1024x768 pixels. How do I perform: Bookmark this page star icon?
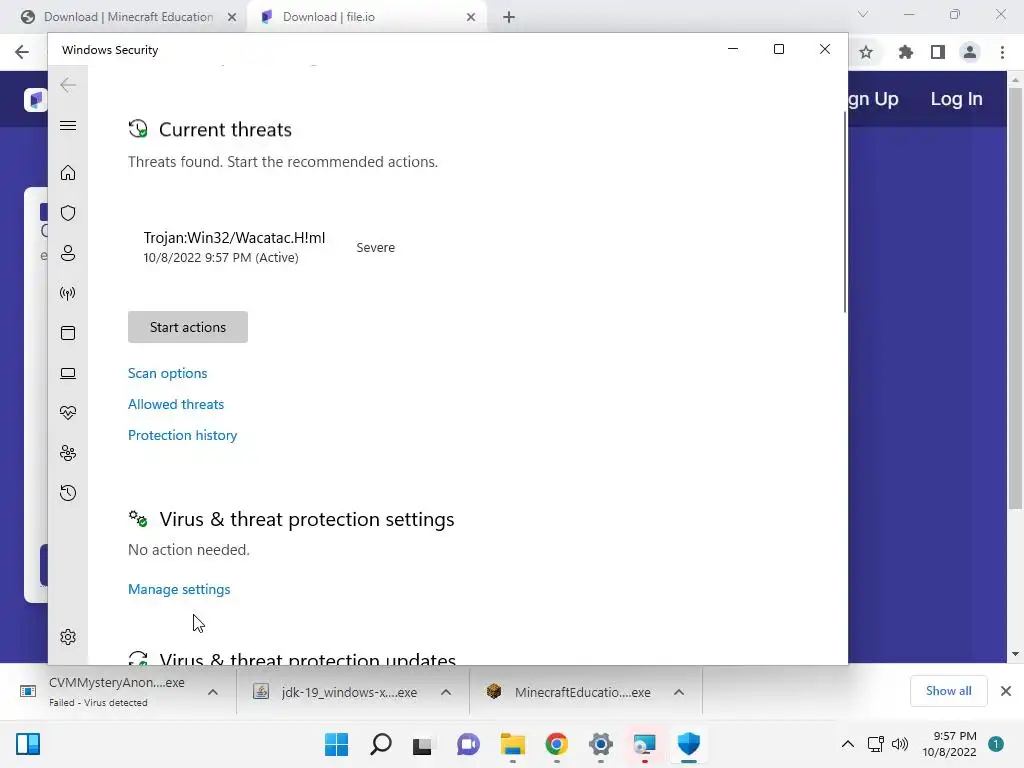pyautogui.click(x=866, y=52)
